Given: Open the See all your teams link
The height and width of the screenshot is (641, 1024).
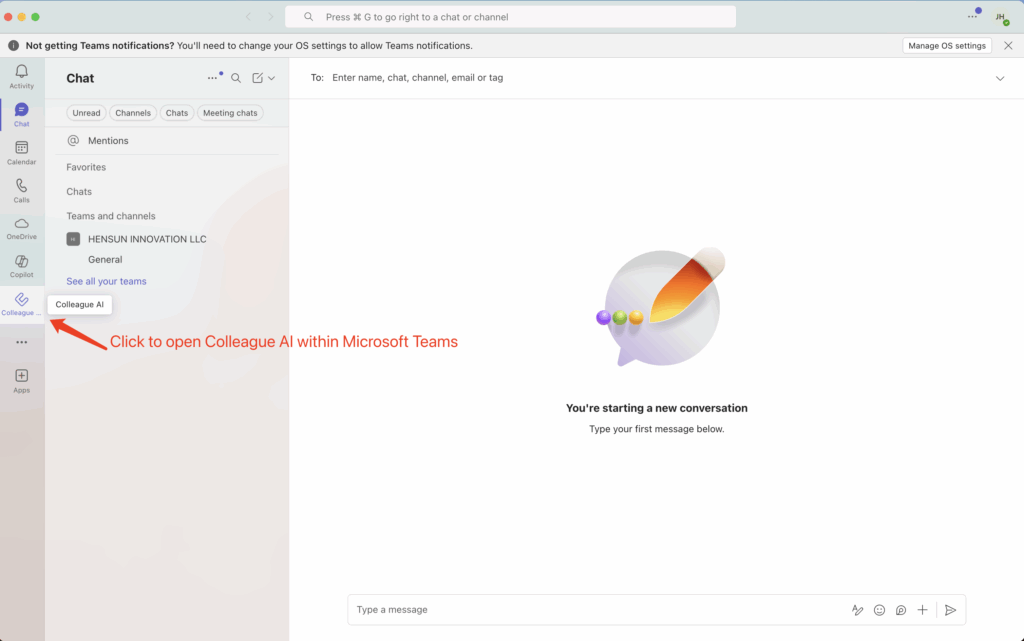Looking at the screenshot, I should [x=106, y=282].
